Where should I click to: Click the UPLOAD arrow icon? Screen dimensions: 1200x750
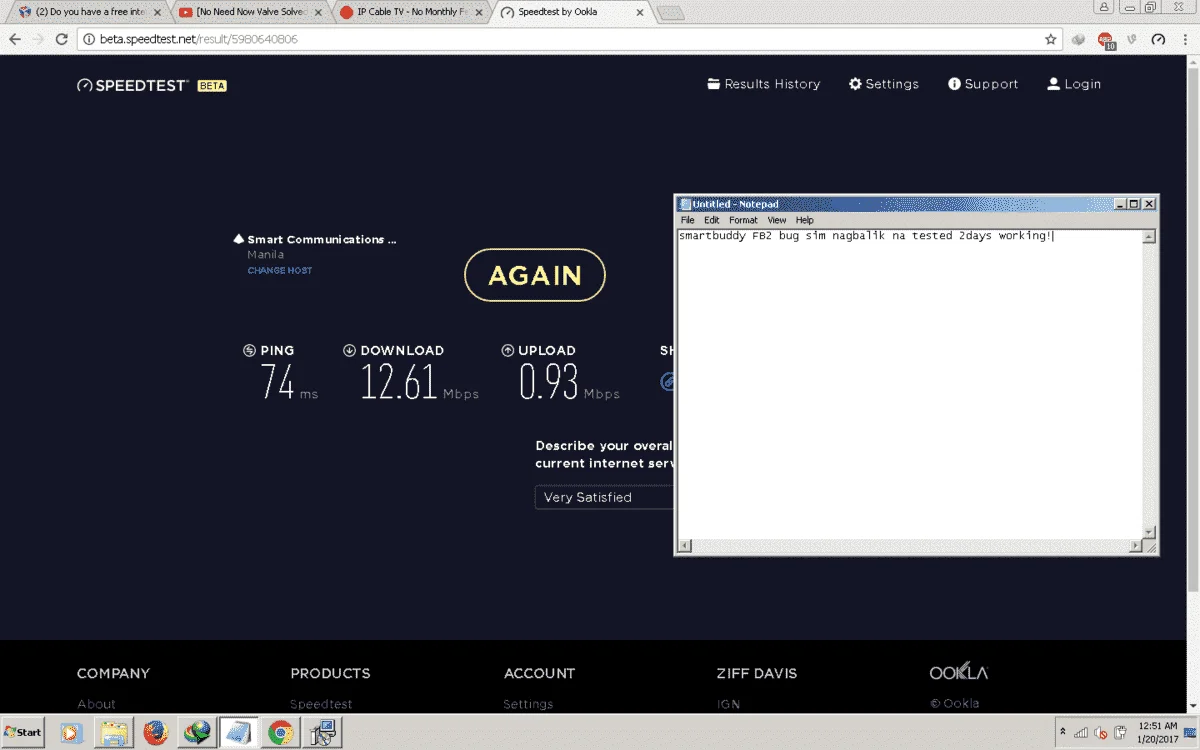click(x=508, y=350)
